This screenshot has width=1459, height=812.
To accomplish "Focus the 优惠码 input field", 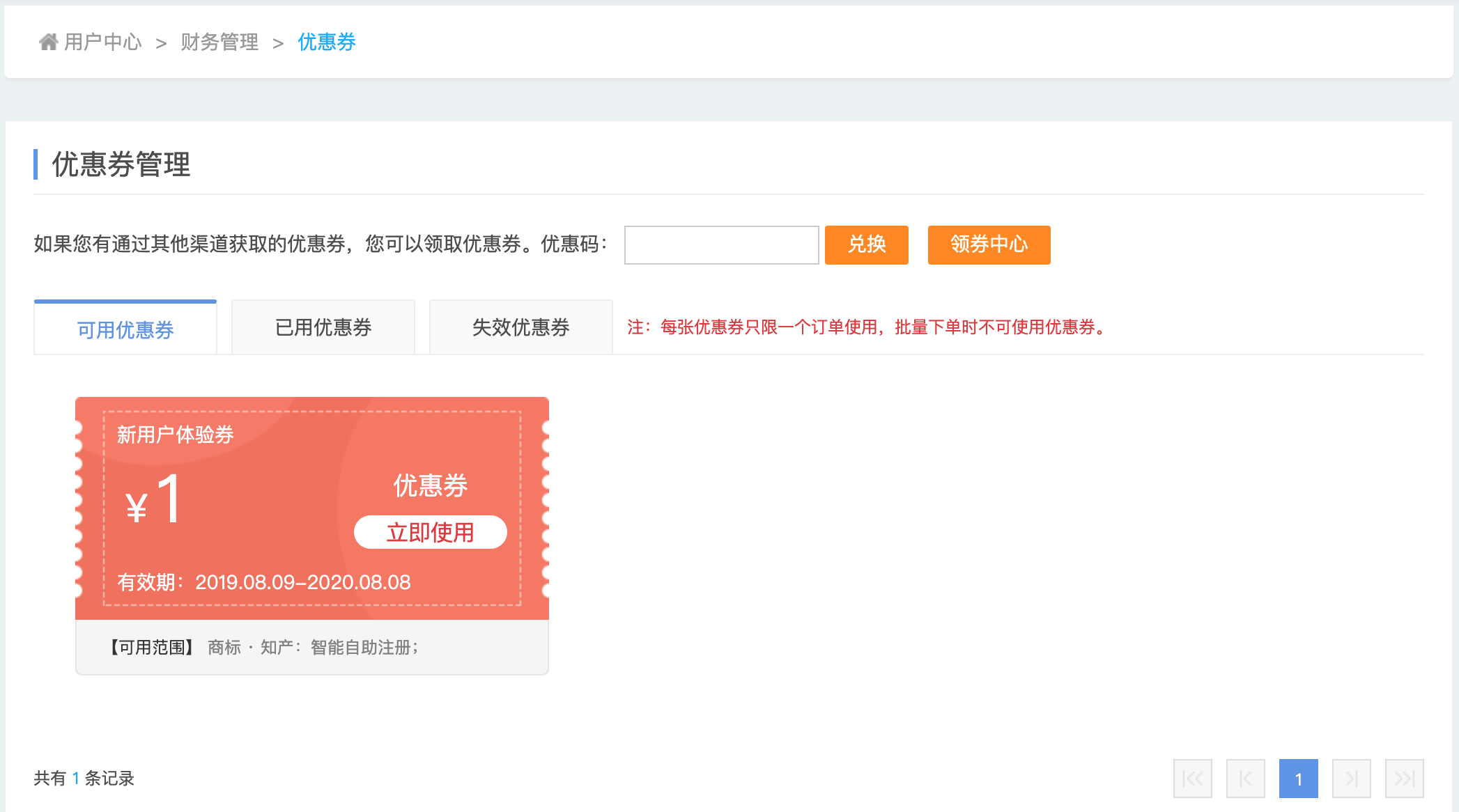I will [721, 244].
